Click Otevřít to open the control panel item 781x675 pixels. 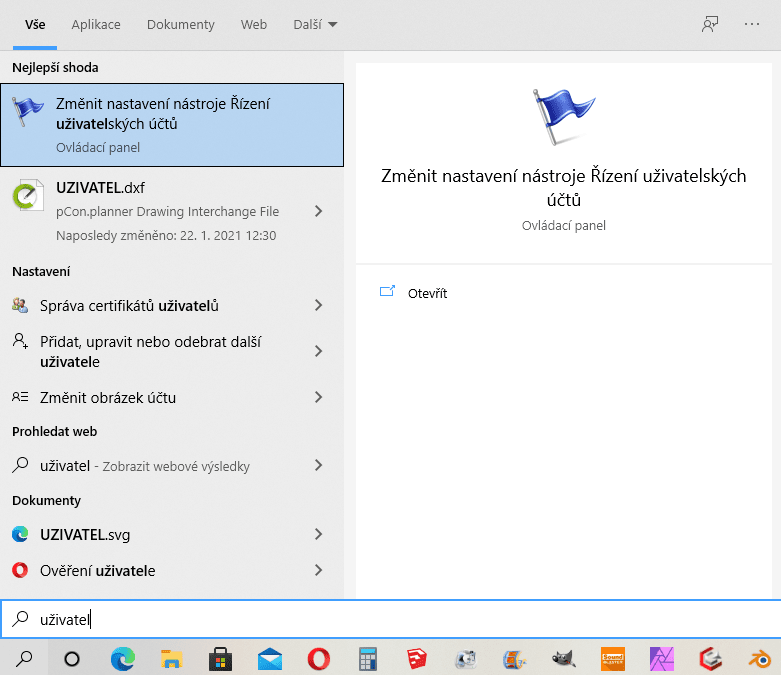427,293
